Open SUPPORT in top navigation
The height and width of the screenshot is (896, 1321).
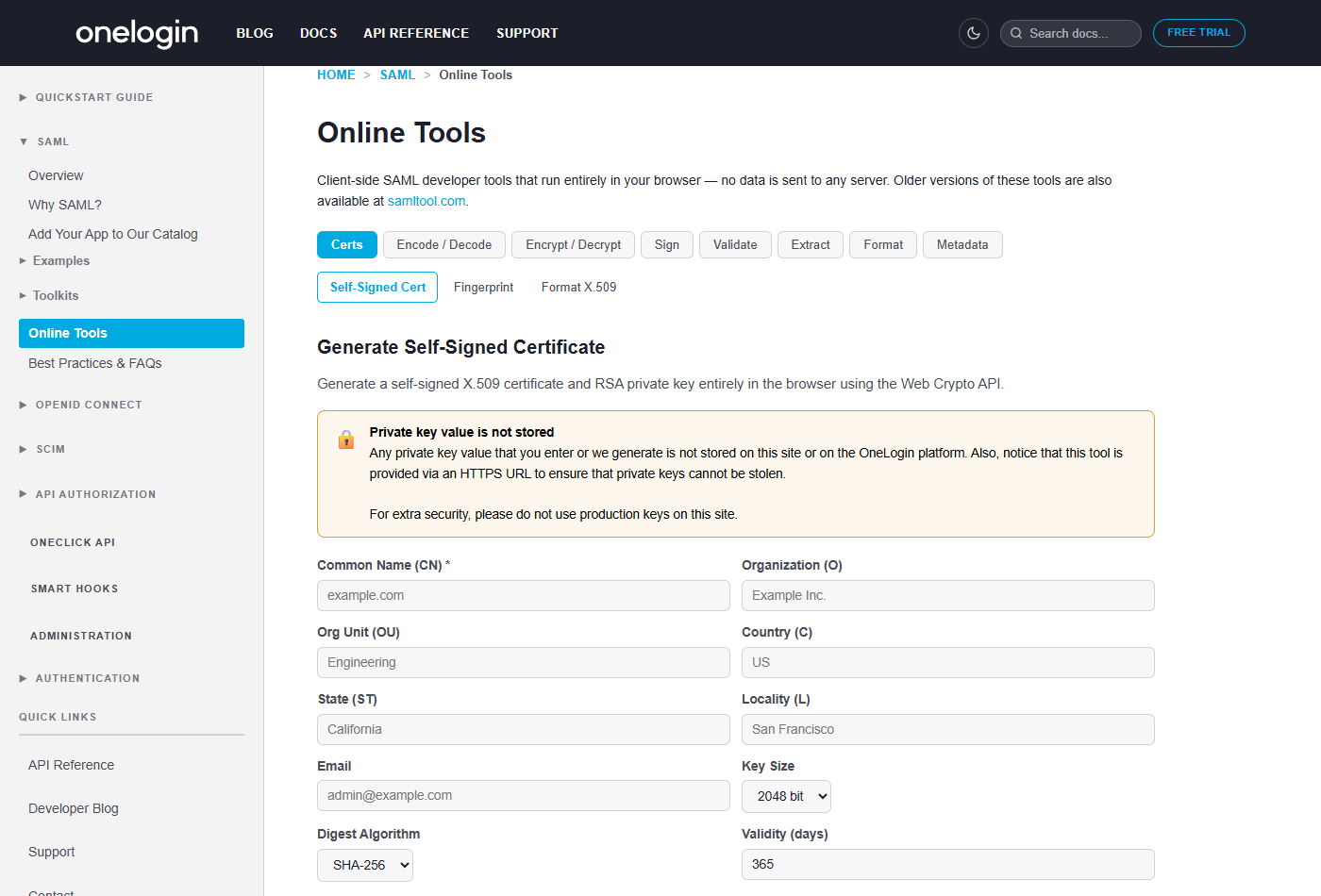coord(527,33)
